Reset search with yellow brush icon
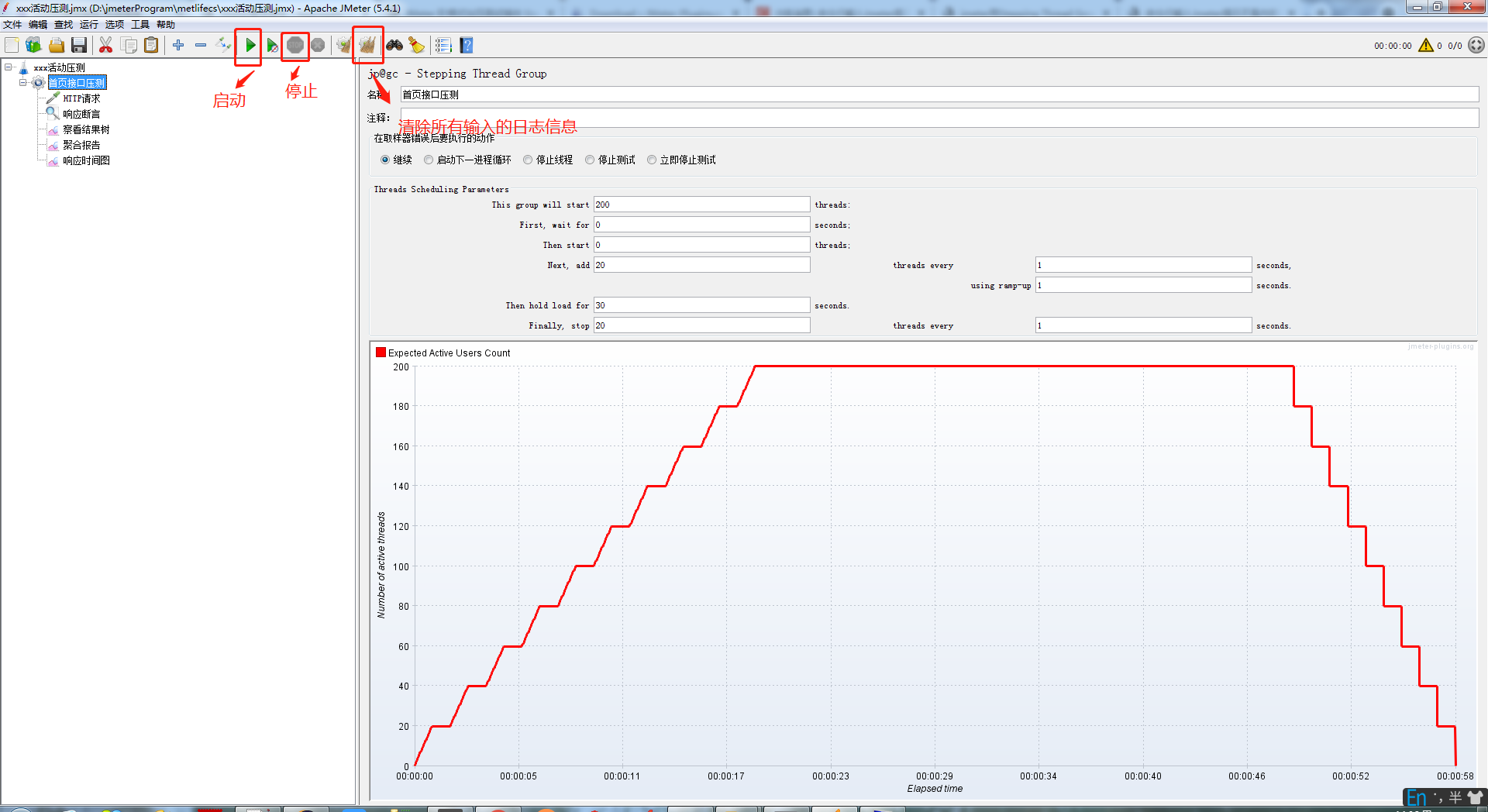The width and height of the screenshot is (1488, 812). pos(417,45)
